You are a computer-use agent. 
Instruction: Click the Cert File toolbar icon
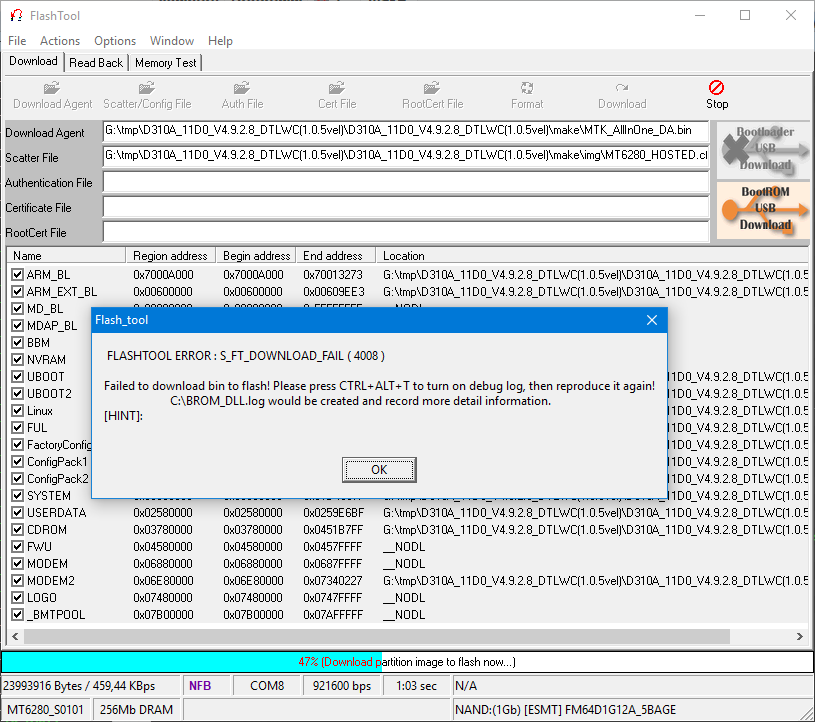337,89
